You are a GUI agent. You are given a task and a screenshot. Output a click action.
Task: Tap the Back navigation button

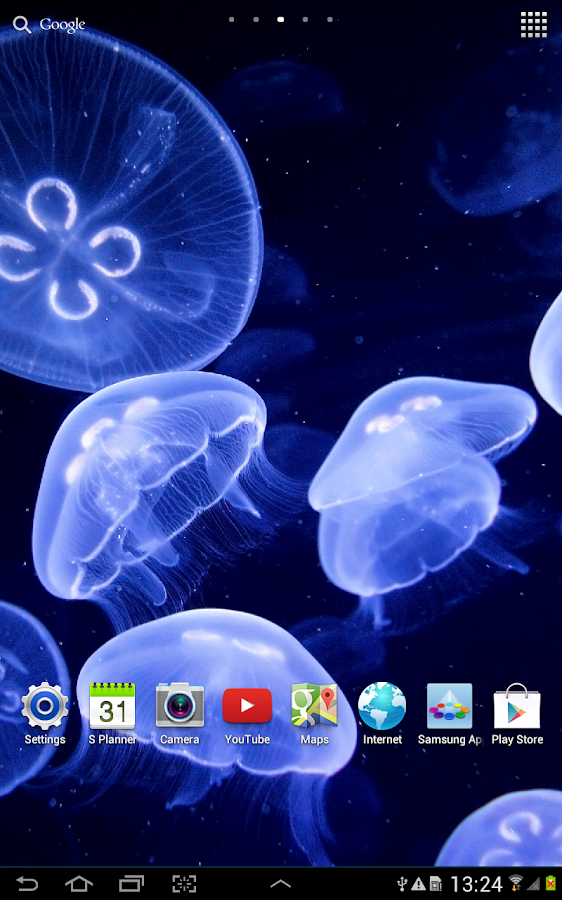[26, 883]
